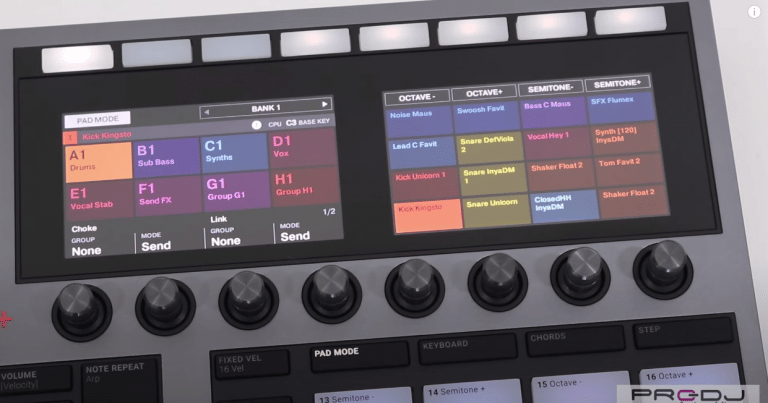Select the Noise Maus pad
Viewport: 768px width, 403px height.
(419, 122)
